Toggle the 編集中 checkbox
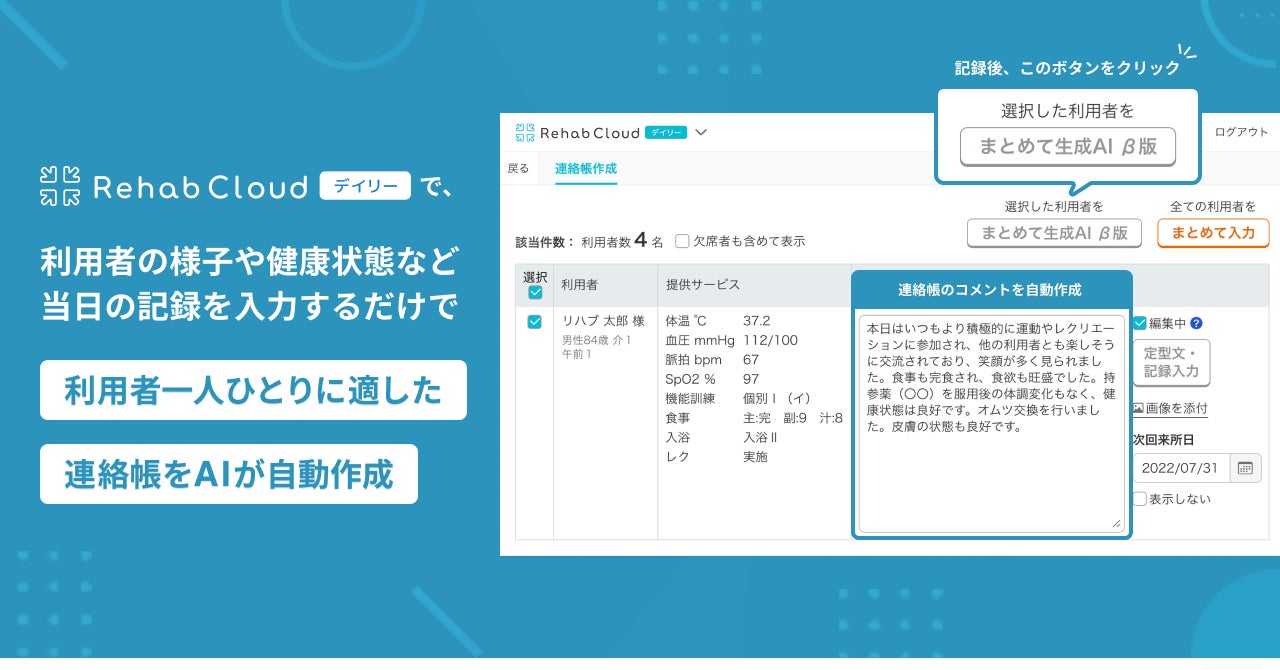Image resolution: width=1280 pixels, height=670 pixels. [1140, 323]
